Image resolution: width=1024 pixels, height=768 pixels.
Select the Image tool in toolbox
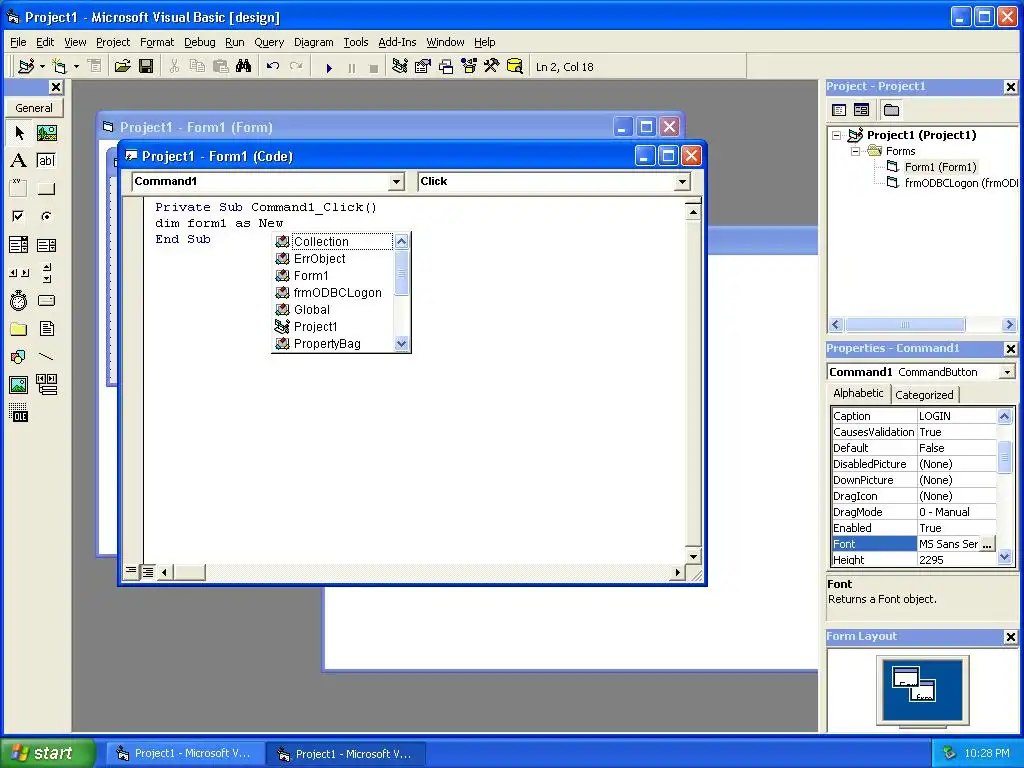19,385
